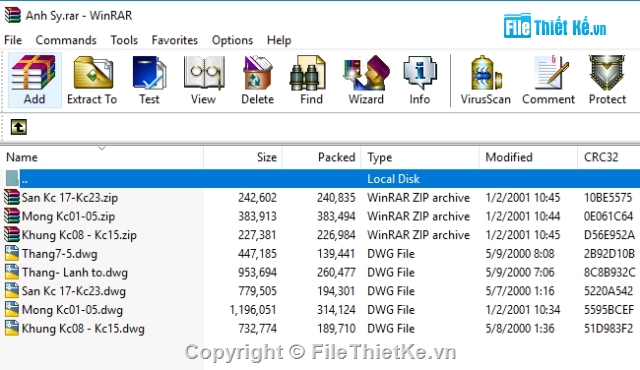
Task: Click modified date 5/9/2000 8:08
Action: pyautogui.click(x=520, y=254)
